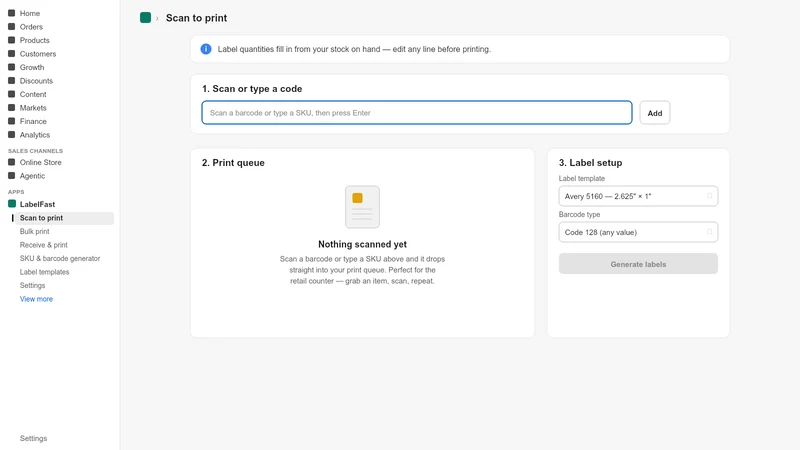Select Scan to print in sidebar

[64, 218]
